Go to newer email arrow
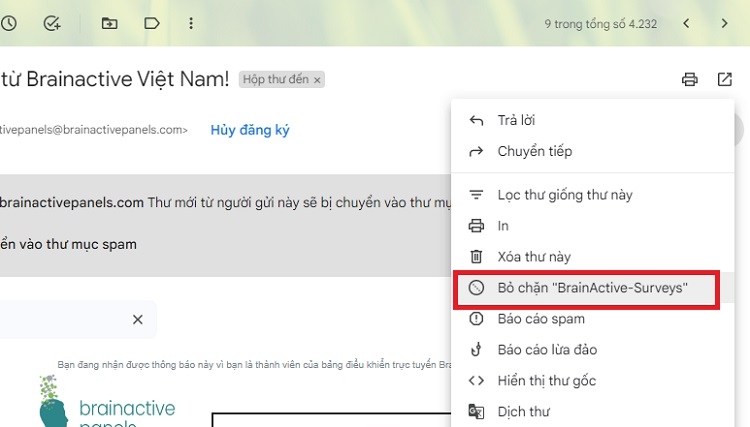 [686, 23]
